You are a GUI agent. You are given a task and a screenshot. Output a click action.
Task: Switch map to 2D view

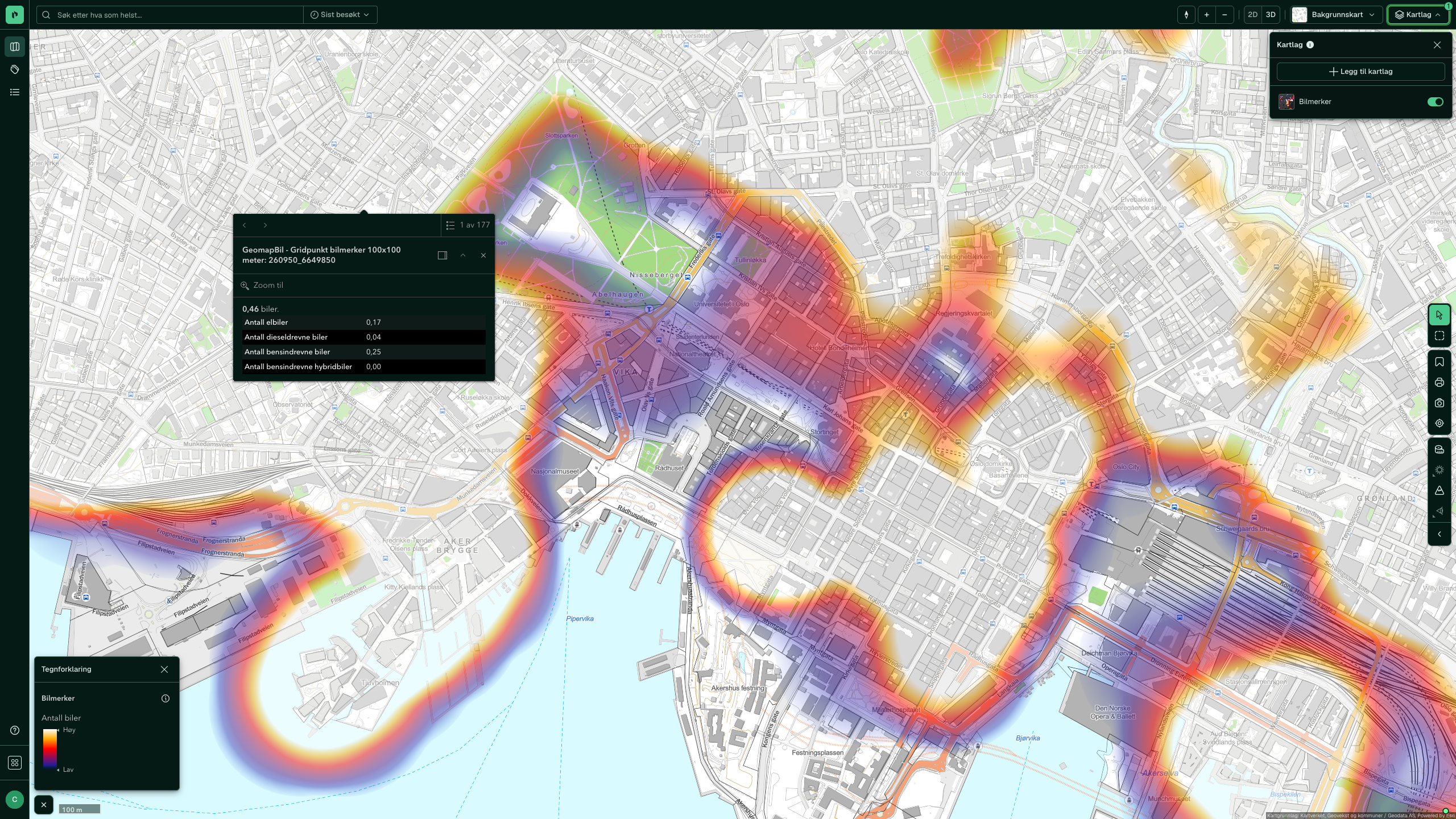pyautogui.click(x=1252, y=15)
